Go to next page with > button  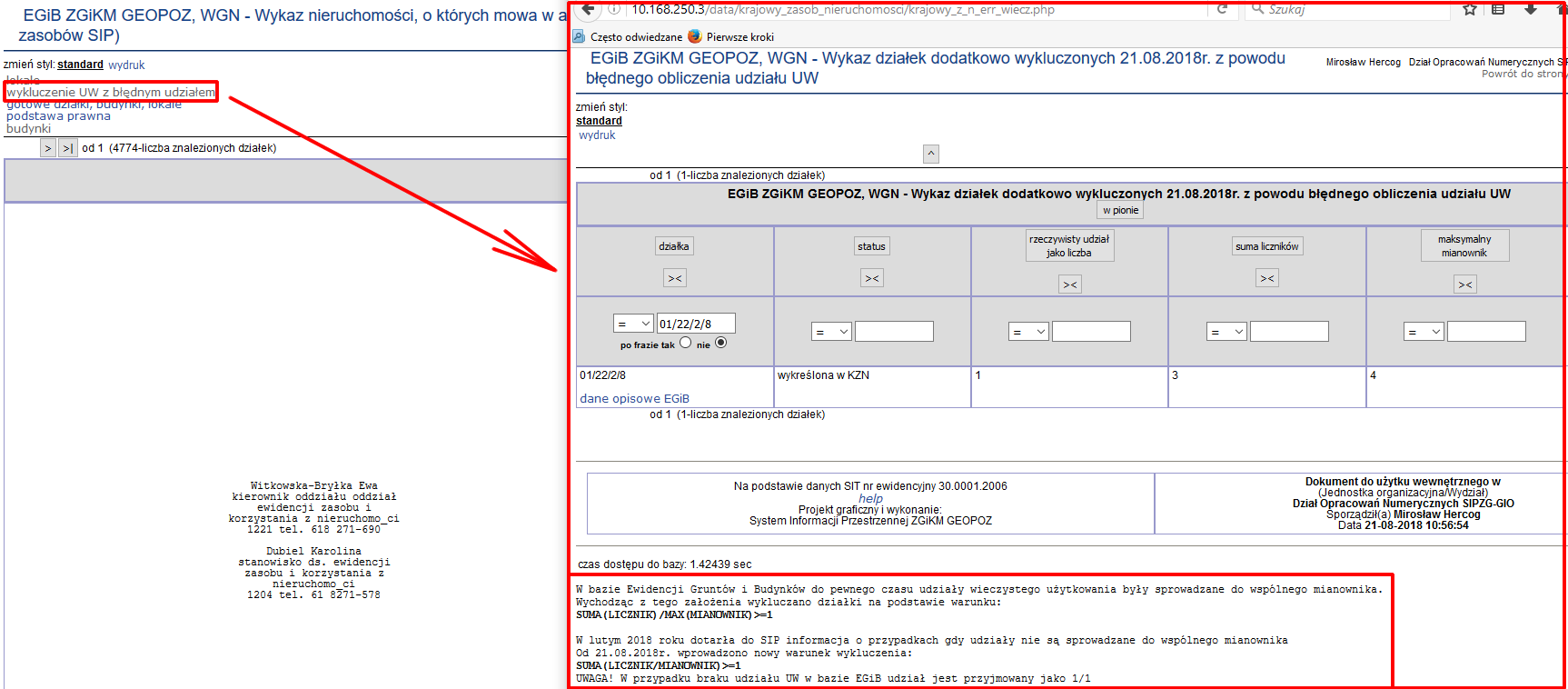click(48, 148)
